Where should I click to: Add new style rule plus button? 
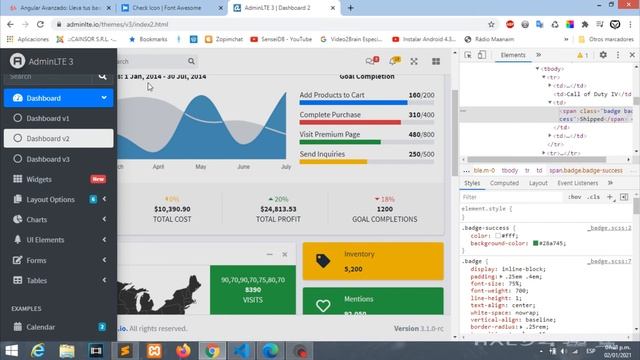(x=610, y=197)
